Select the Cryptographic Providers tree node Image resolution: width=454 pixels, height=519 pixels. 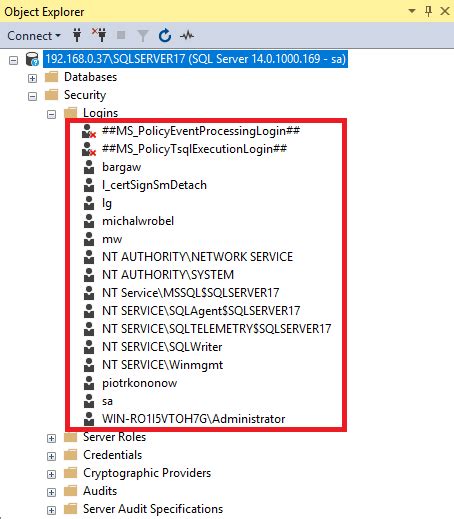coord(147,473)
